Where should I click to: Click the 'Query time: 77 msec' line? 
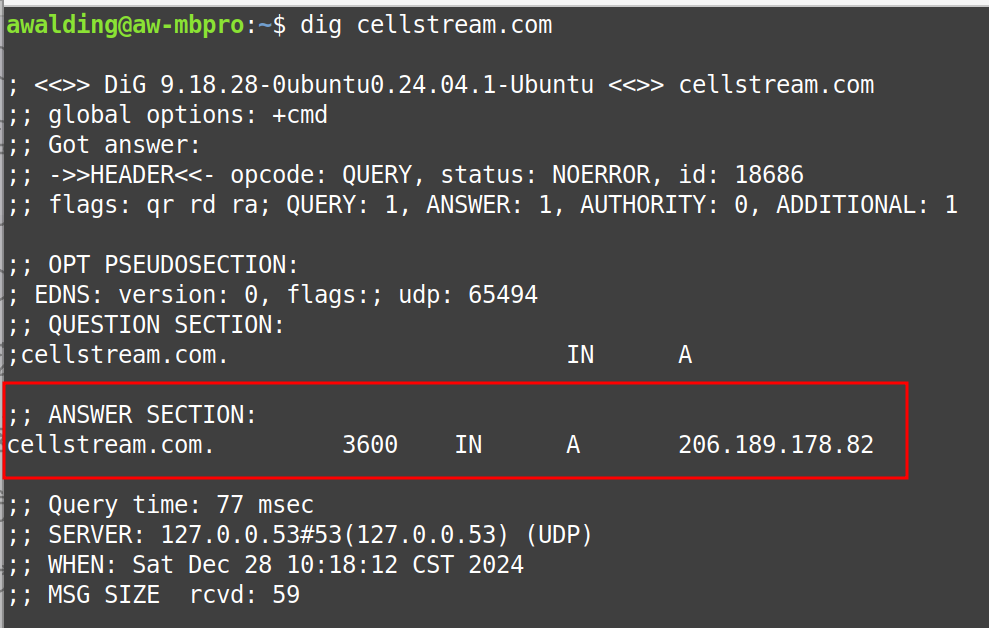point(180,505)
